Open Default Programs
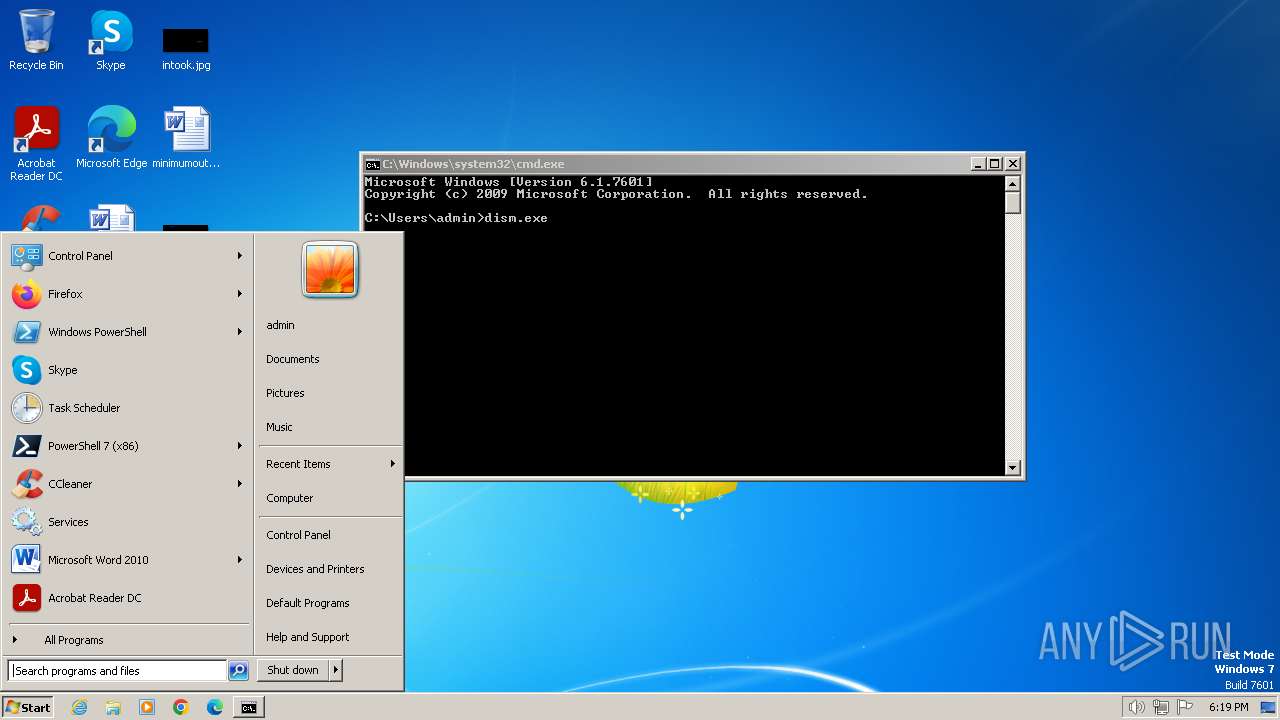 (307, 603)
